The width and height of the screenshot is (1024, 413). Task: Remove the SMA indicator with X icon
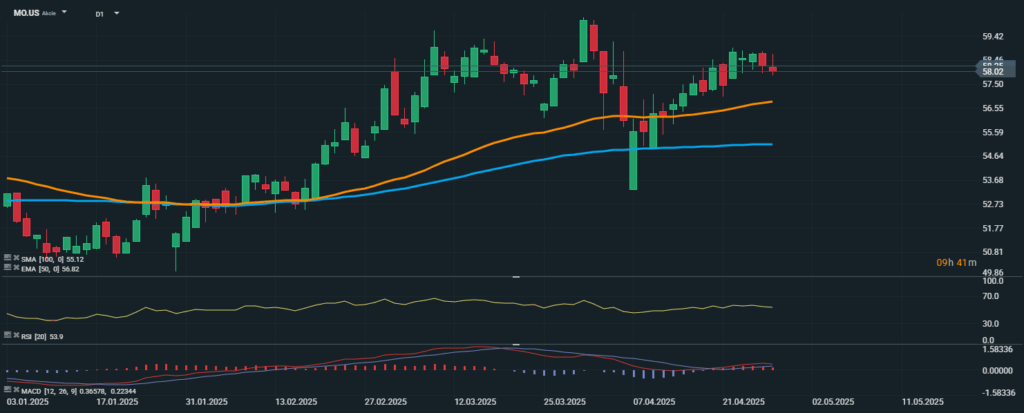(x=14, y=259)
